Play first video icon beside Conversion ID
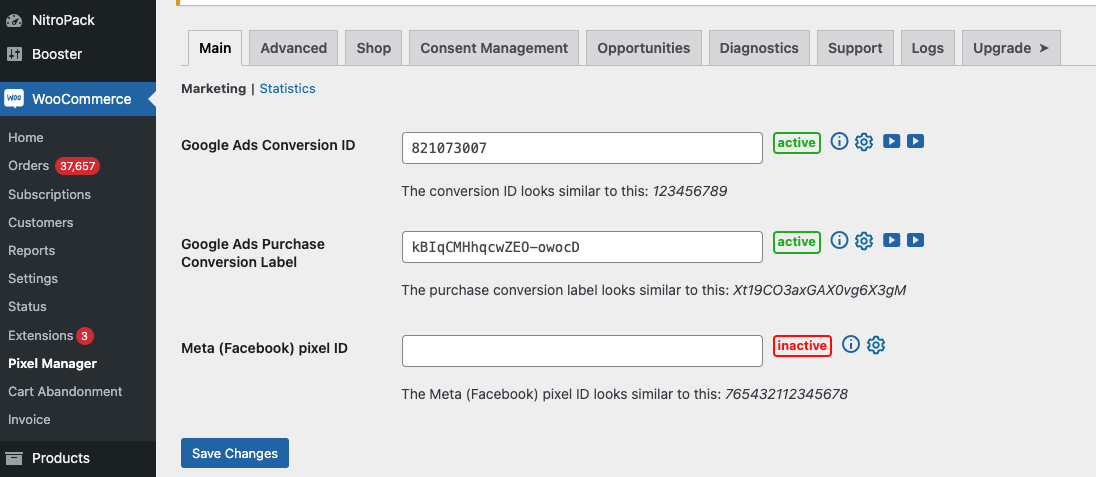Image resolution: width=1096 pixels, height=477 pixels. tap(890, 141)
